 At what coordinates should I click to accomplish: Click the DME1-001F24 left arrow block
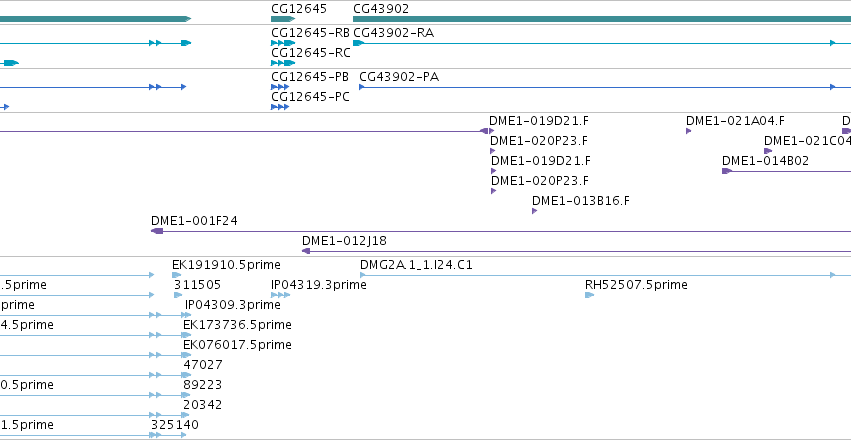coord(157,231)
